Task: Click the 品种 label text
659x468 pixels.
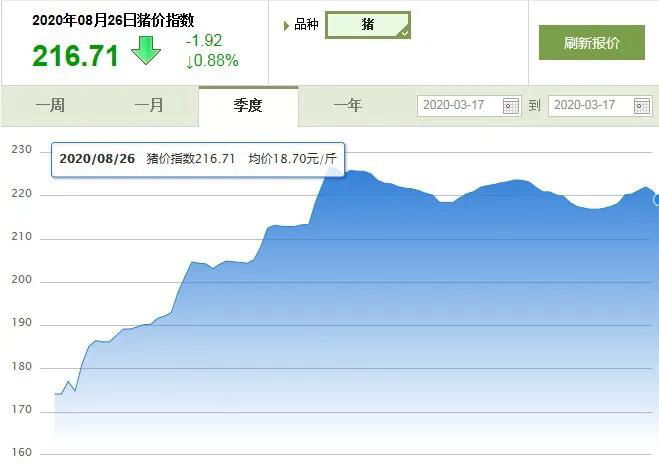Action: (x=306, y=25)
